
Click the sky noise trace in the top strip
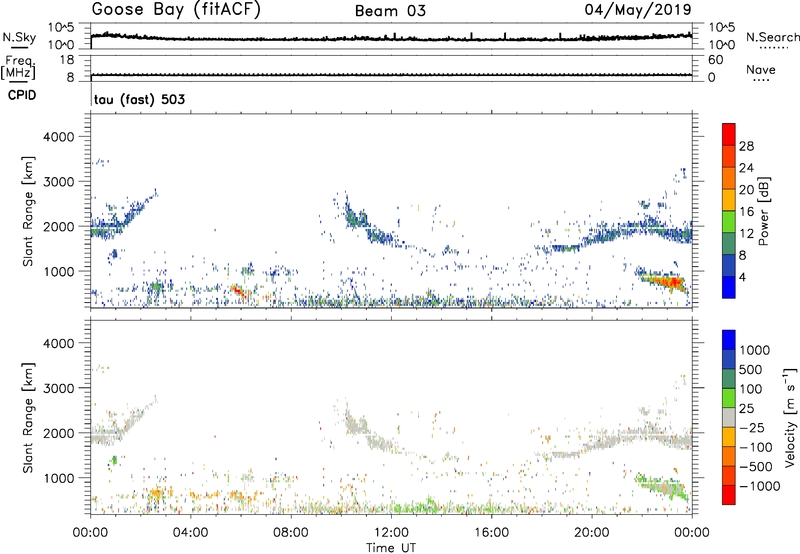click(391, 38)
